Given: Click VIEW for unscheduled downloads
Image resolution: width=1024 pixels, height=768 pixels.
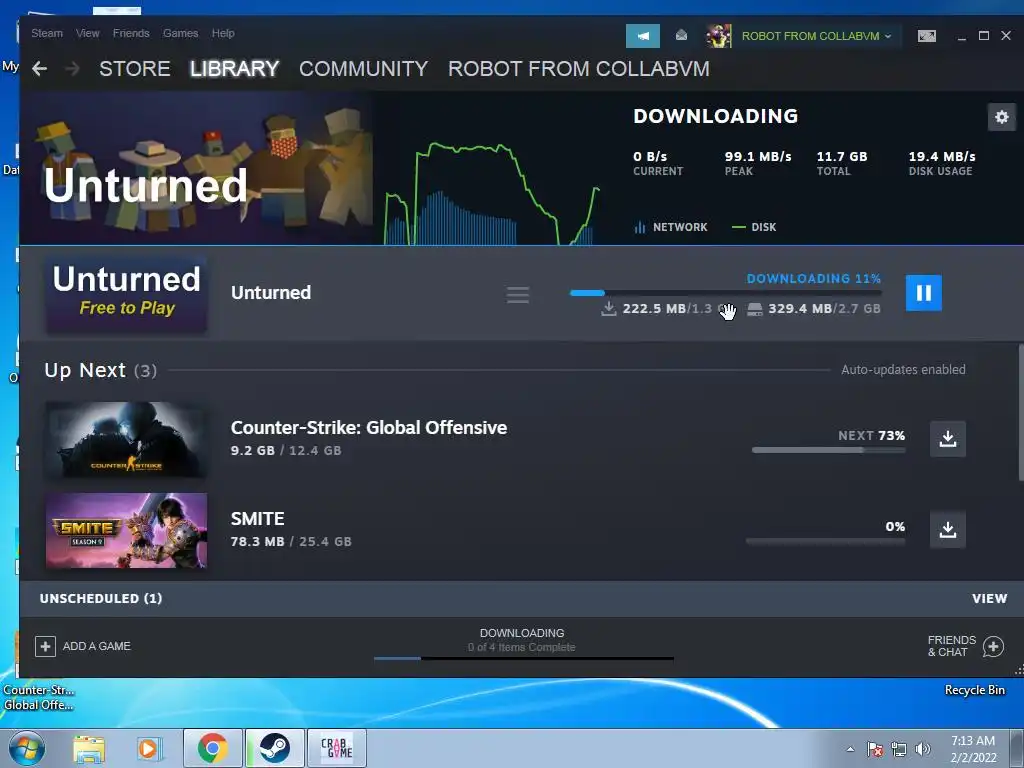Looking at the screenshot, I should tap(989, 599).
